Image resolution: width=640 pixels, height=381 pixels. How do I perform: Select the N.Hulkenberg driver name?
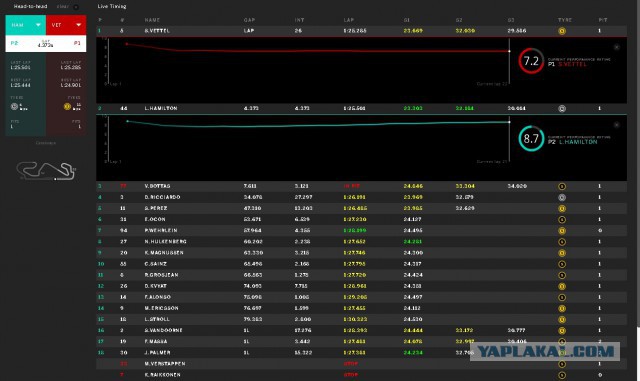165,241
